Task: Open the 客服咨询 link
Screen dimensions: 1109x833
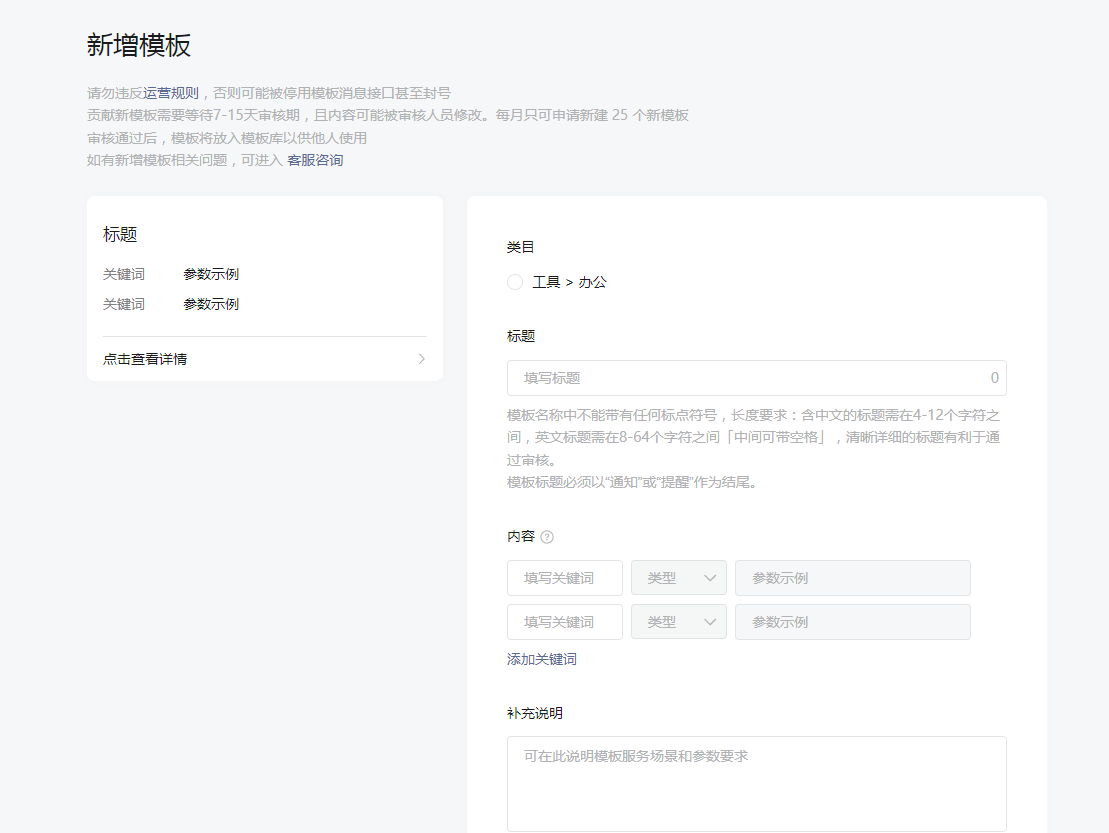Action: coord(315,160)
